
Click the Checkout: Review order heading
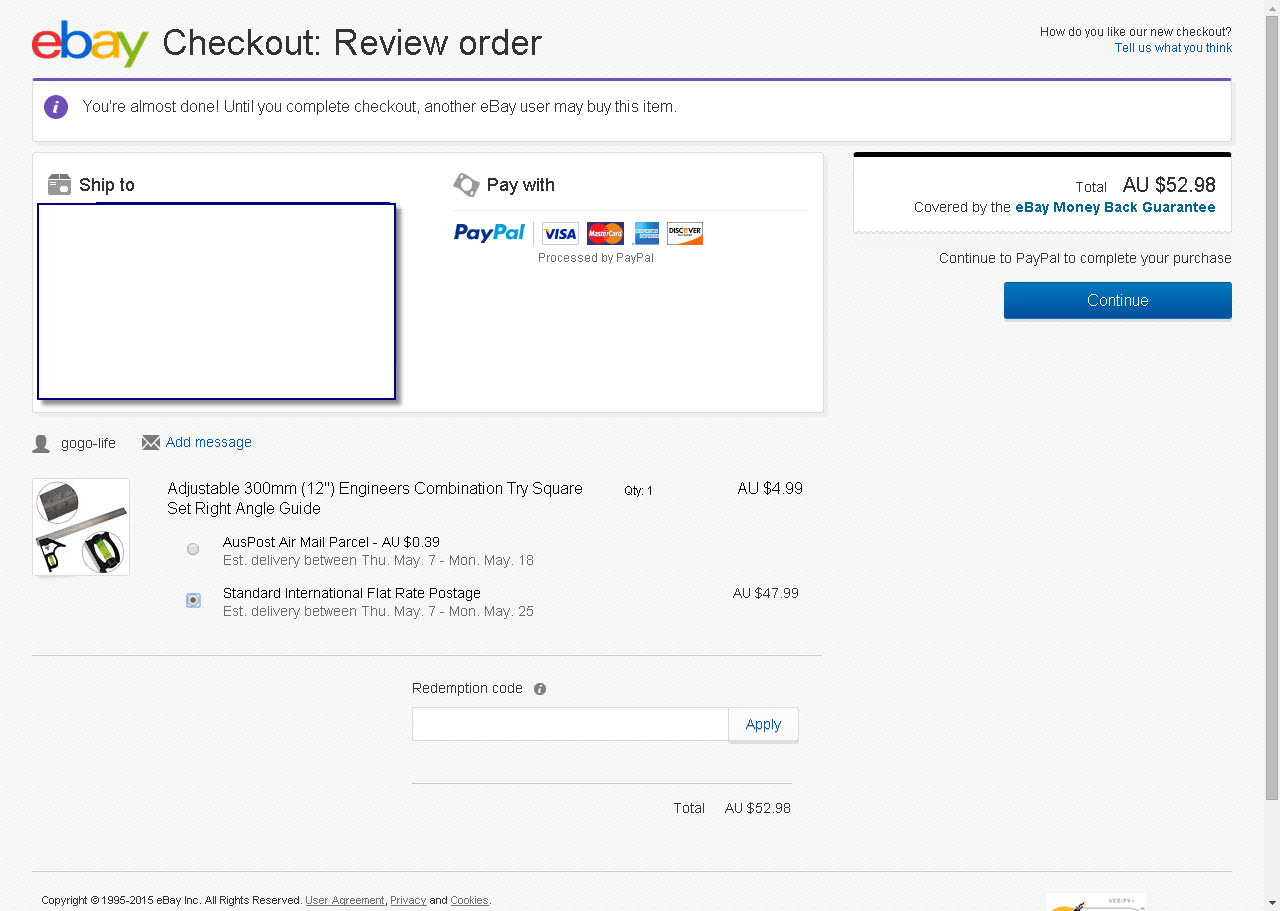click(x=352, y=43)
